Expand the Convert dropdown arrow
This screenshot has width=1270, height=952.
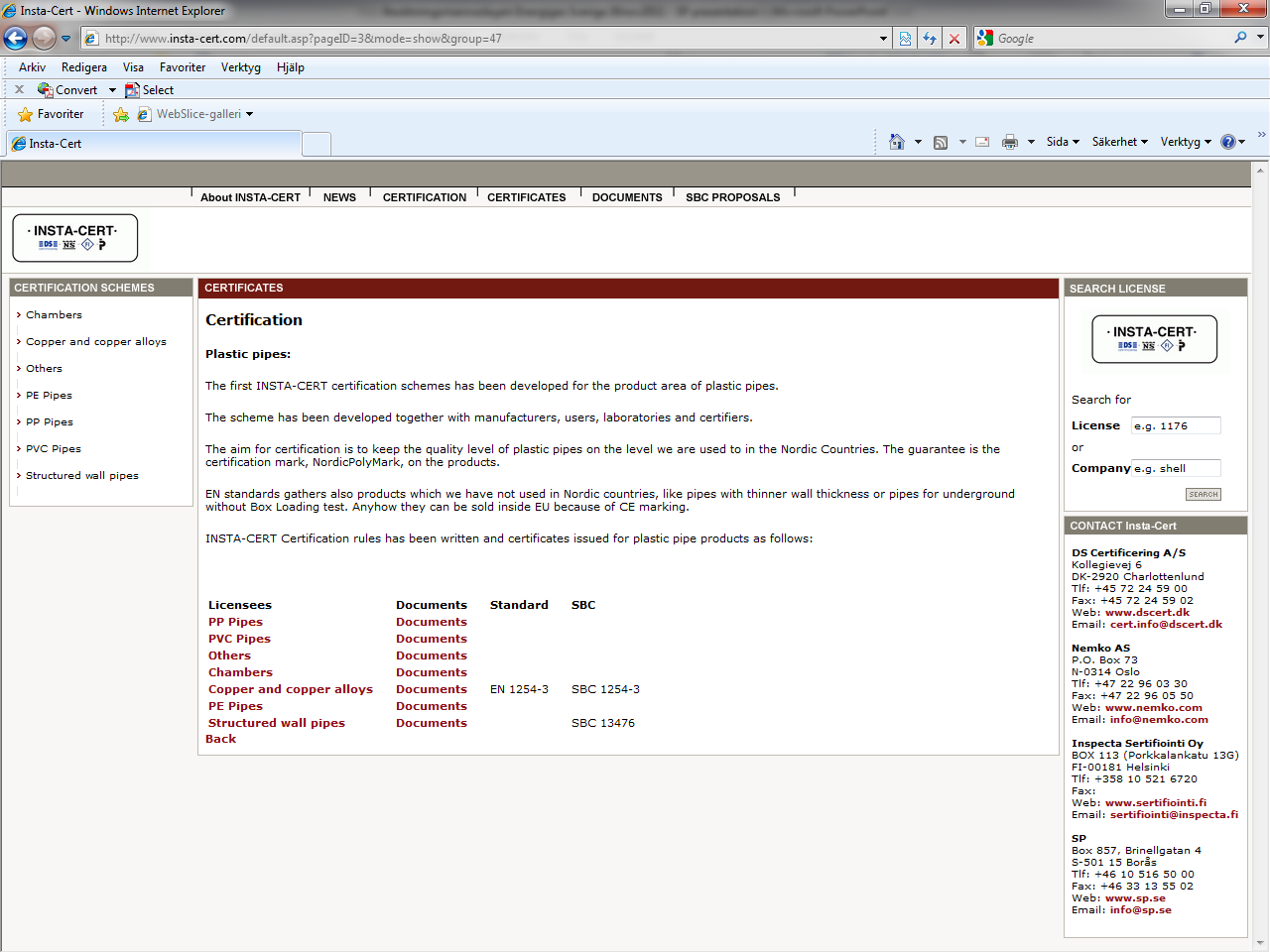112,90
